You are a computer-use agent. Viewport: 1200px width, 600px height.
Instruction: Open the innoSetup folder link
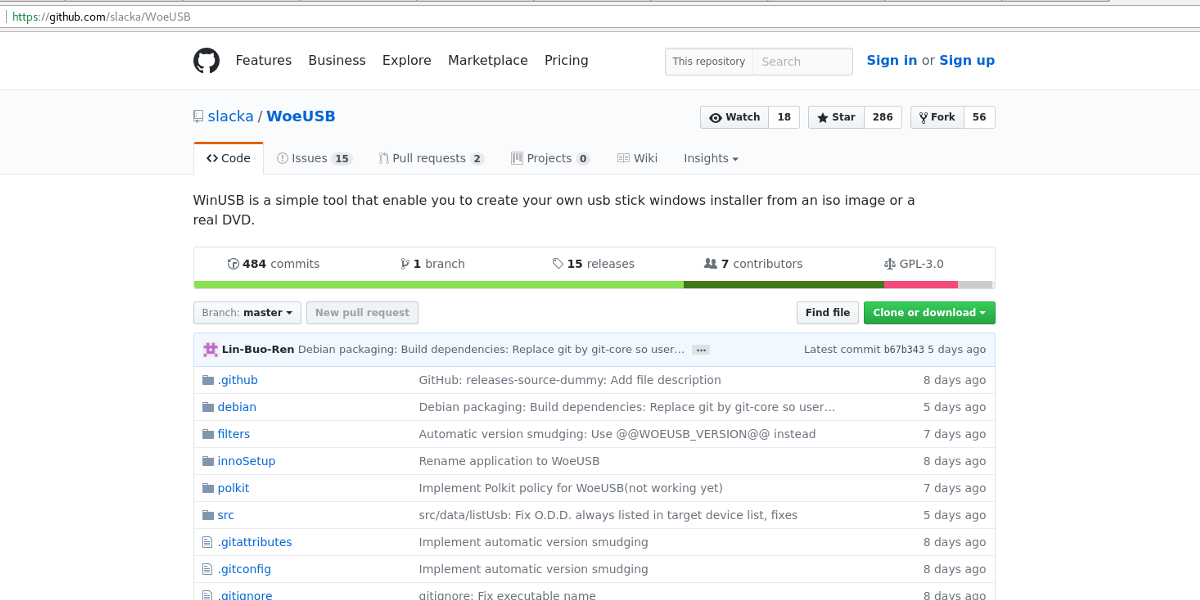pyautogui.click(x=246, y=461)
